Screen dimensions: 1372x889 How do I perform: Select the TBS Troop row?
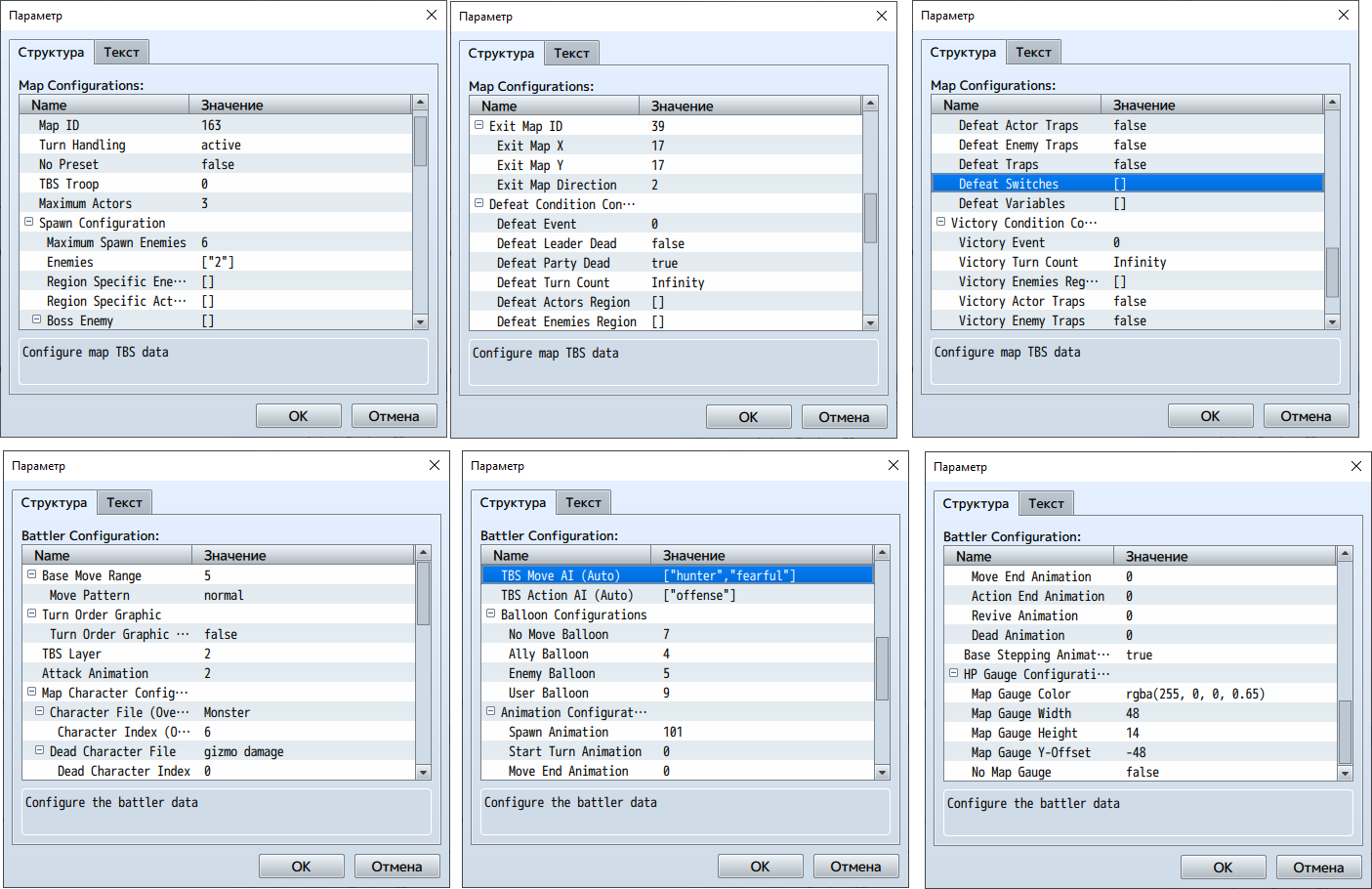216,184
